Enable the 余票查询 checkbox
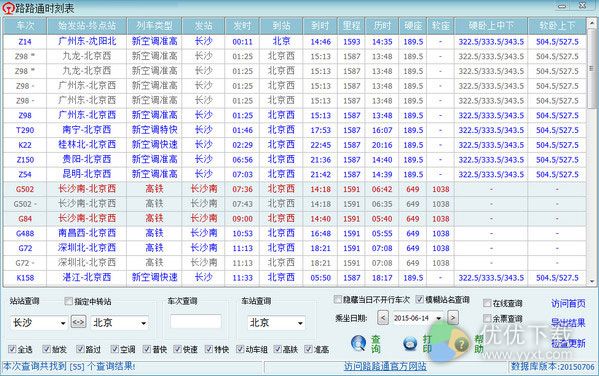599x376 pixels. point(487,318)
